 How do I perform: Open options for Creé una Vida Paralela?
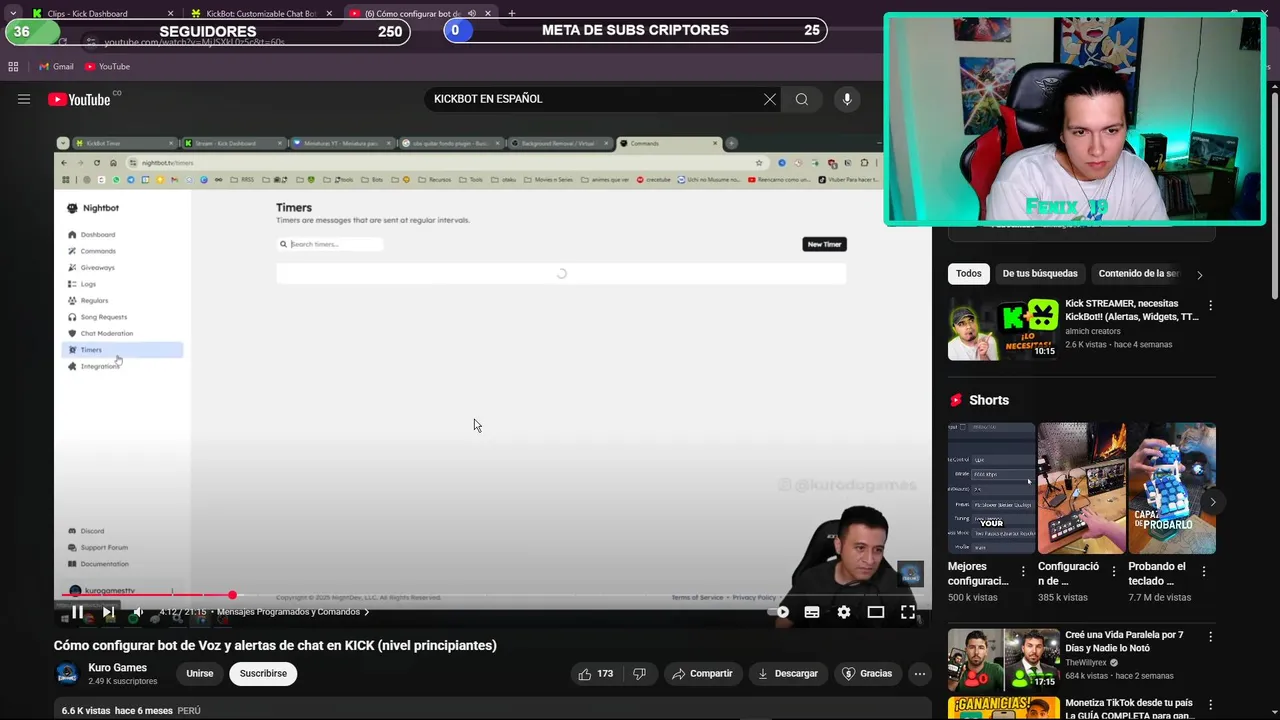pos(1210,637)
